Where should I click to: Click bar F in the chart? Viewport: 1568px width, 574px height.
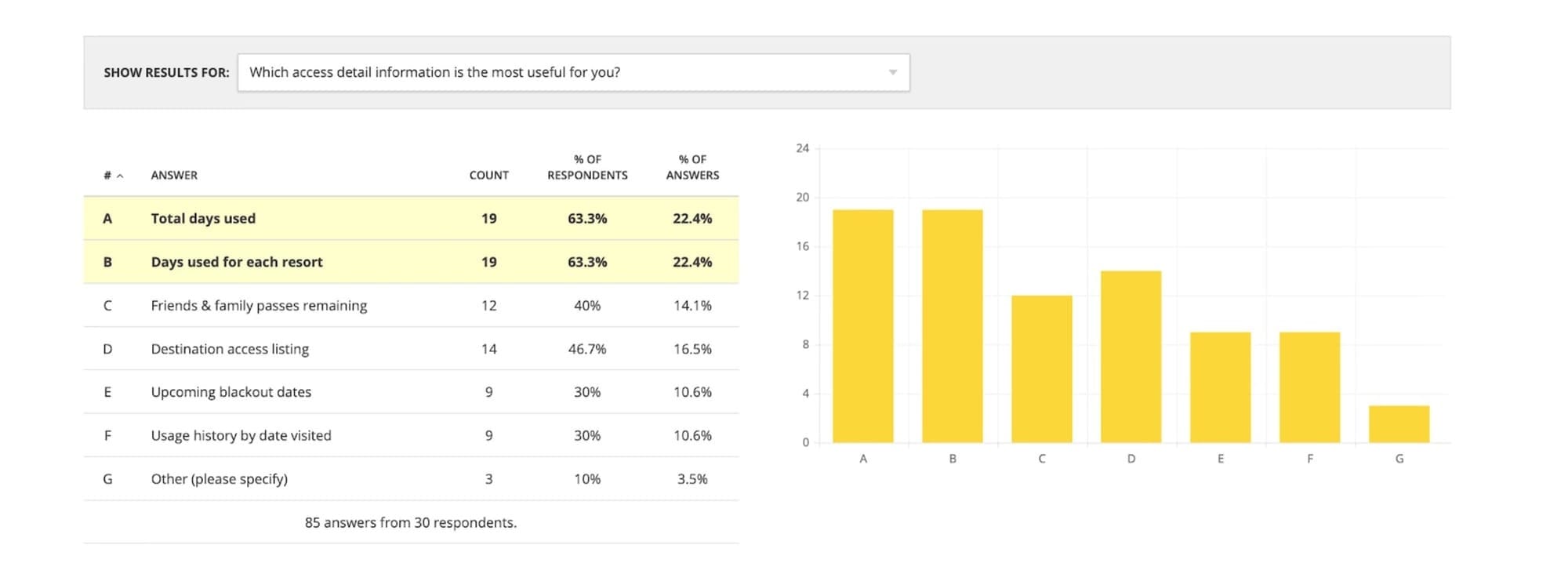click(x=1309, y=387)
